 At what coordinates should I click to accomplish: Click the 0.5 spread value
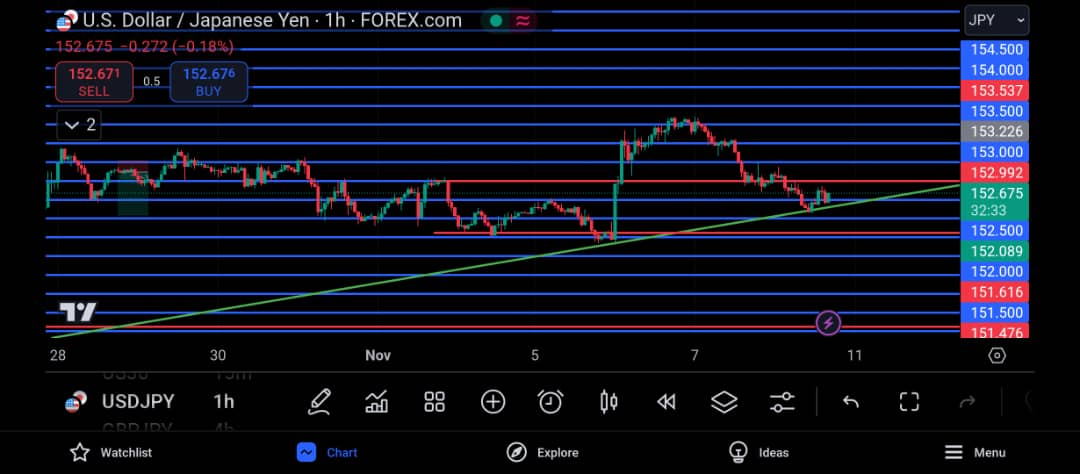152,81
